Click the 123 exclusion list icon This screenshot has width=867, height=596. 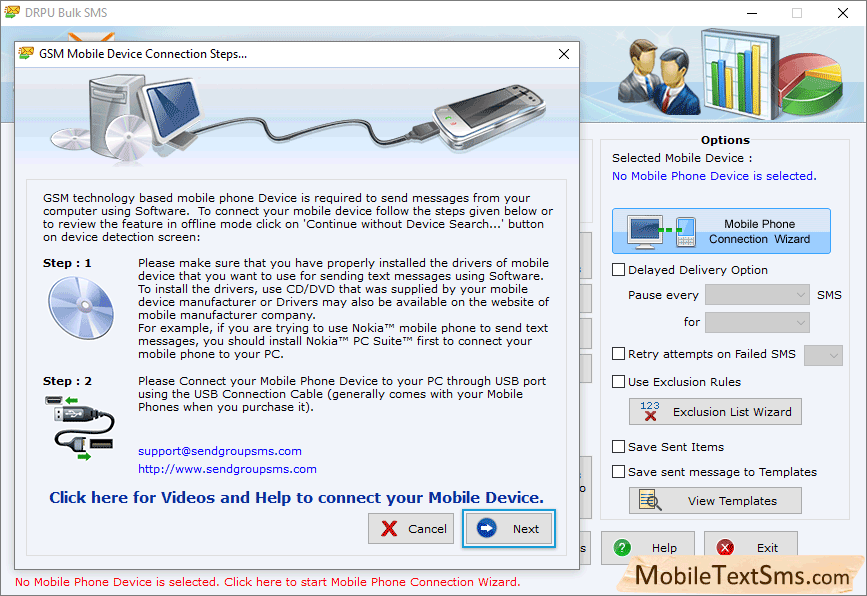coord(650,411)
